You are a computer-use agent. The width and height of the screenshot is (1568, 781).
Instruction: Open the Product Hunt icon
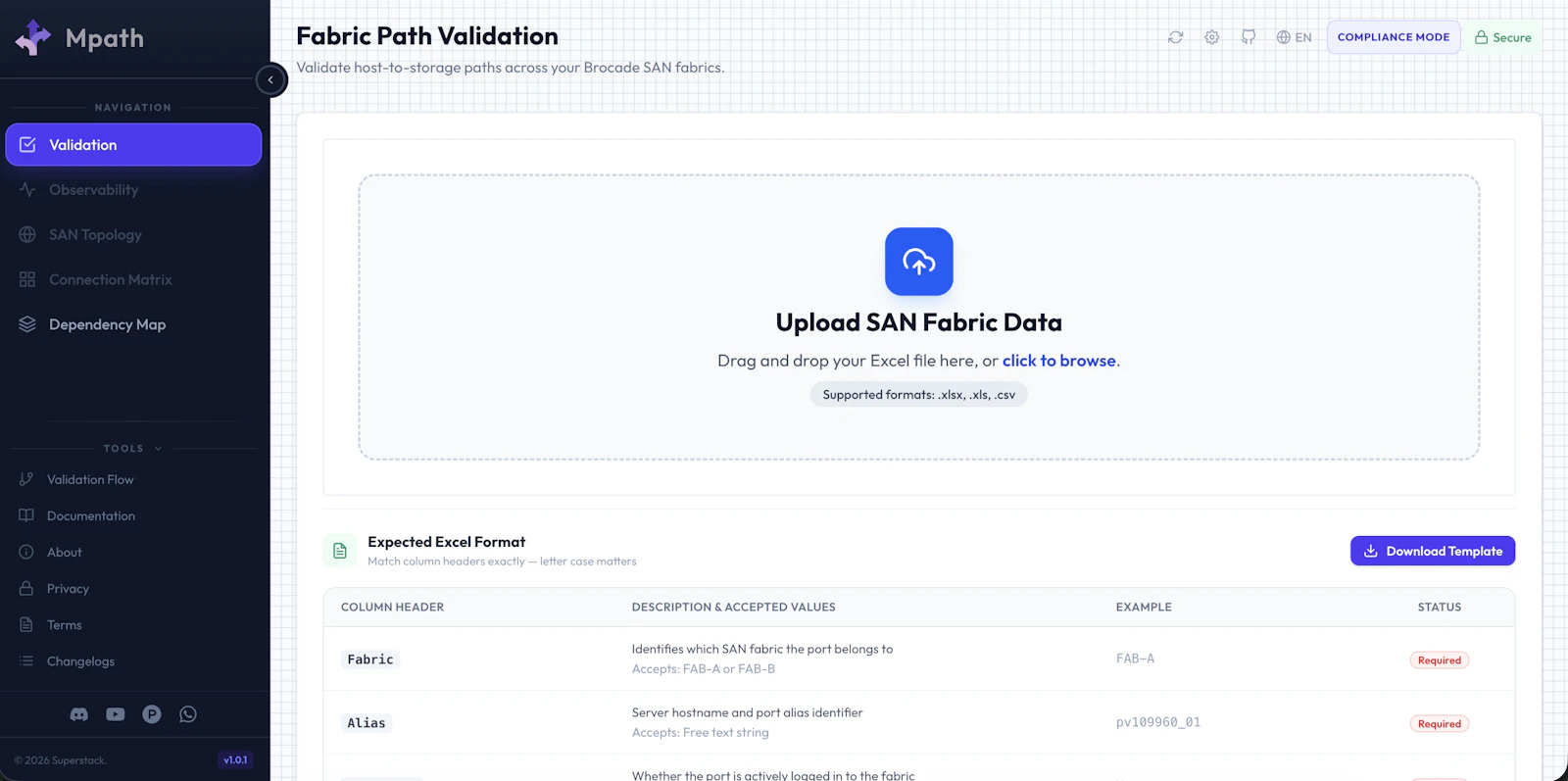152,714
